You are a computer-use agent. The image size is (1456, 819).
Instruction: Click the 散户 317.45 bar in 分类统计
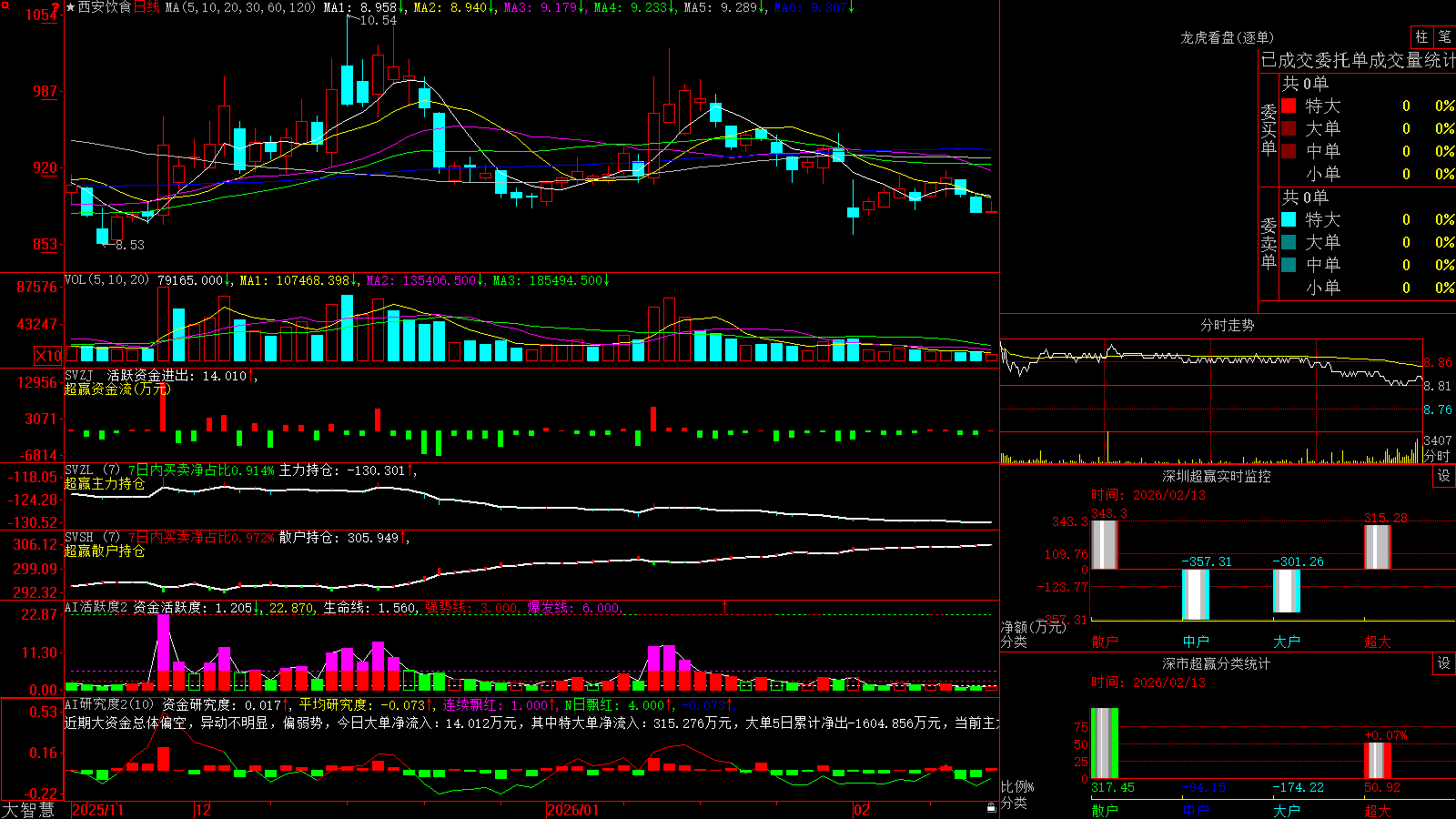point(1105,743)
